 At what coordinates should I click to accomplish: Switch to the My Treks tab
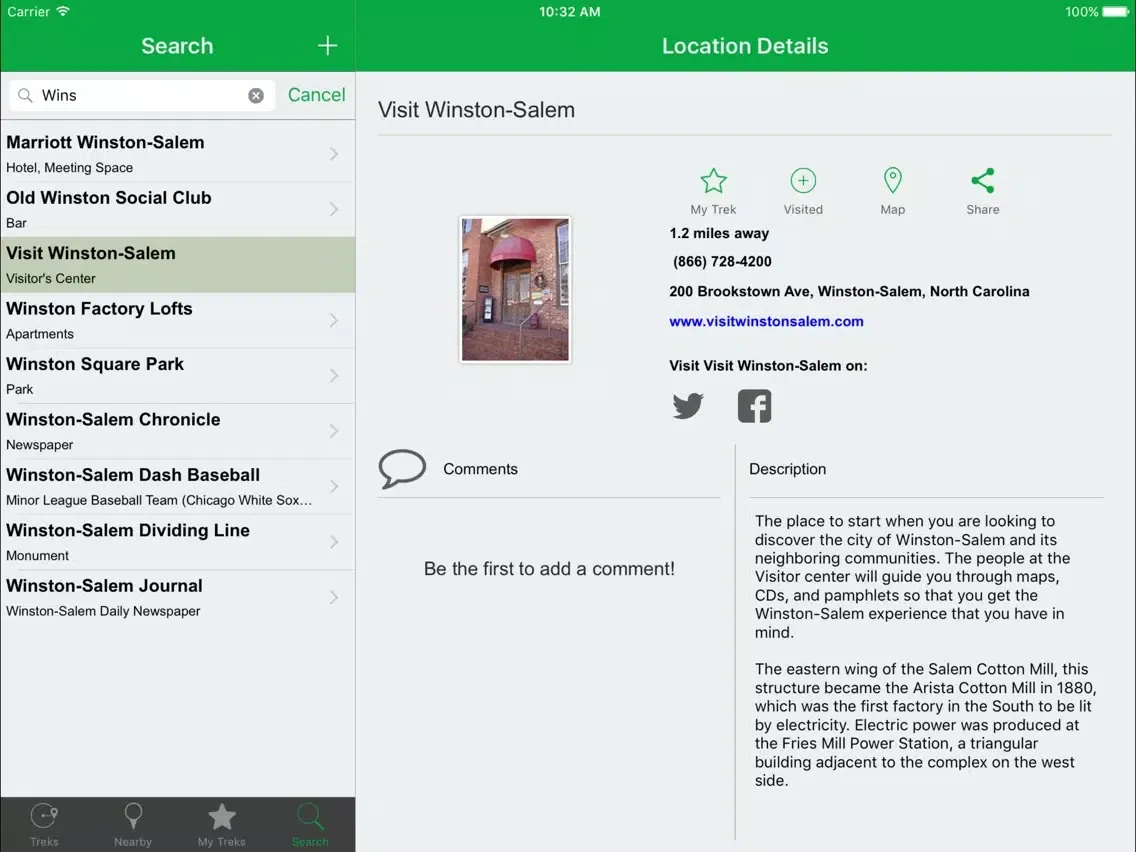tap(222, 825)
